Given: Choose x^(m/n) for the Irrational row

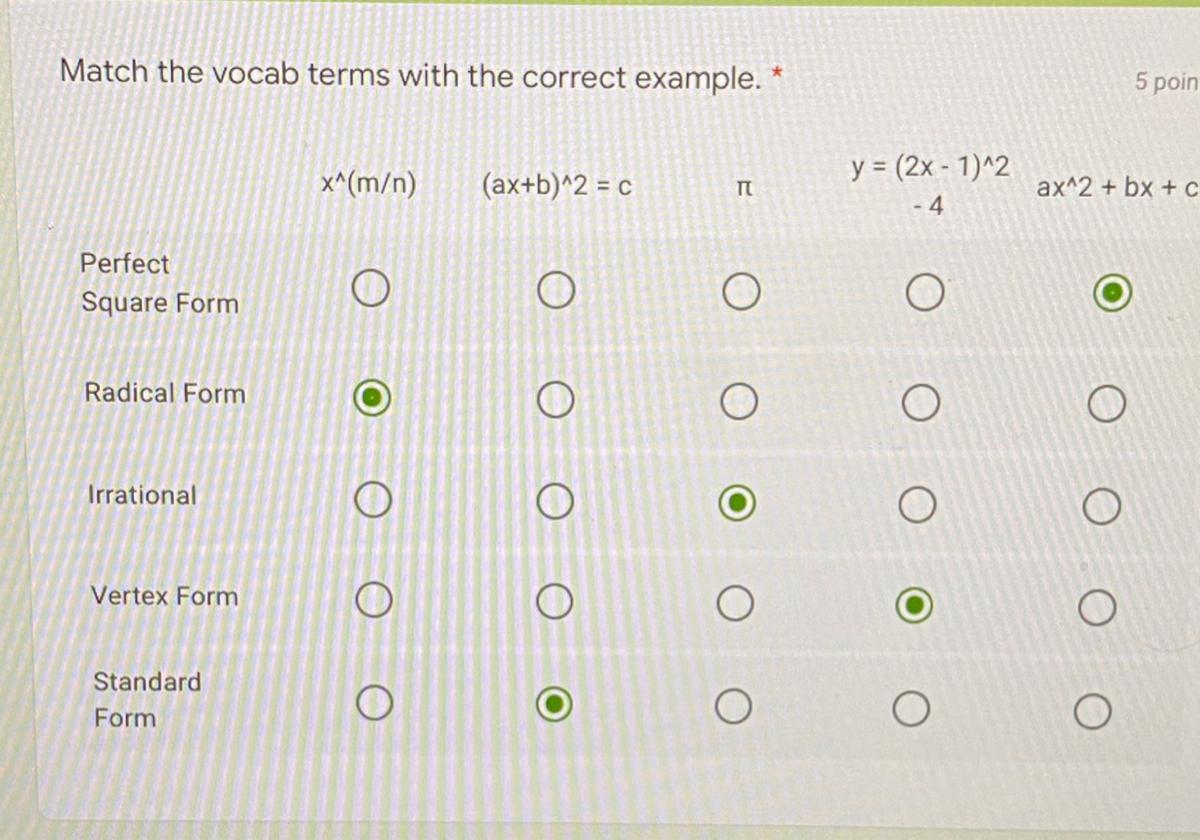Looking at the screenshot, I should click(372, 499).
